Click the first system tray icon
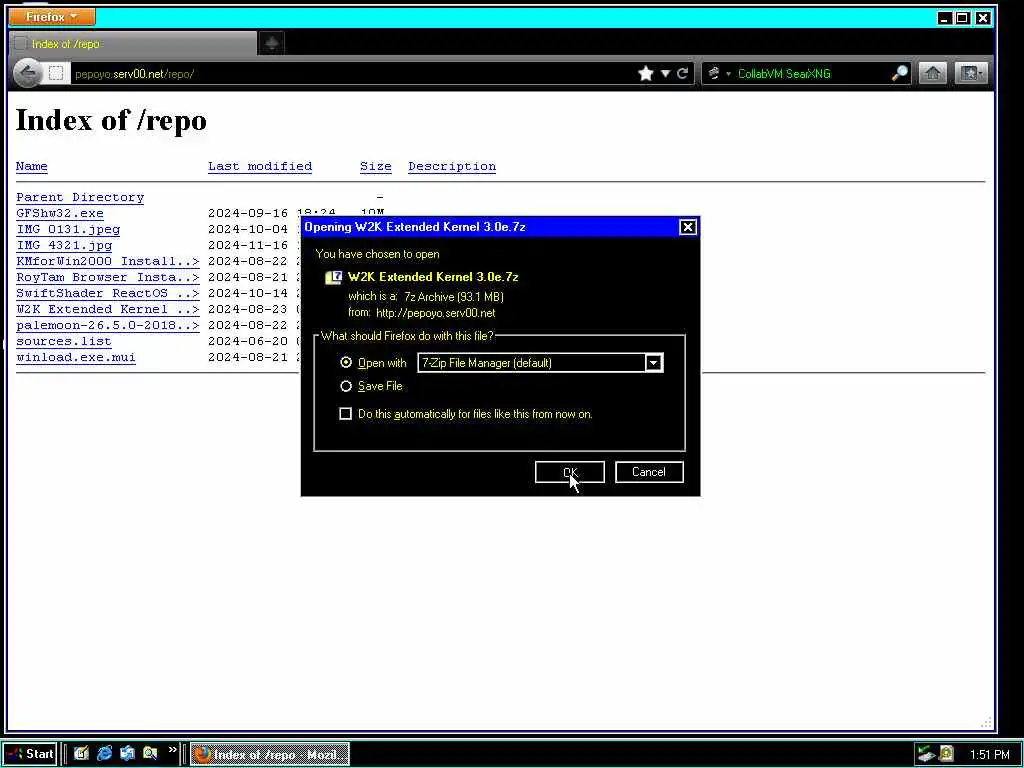Viewport: 1024px width, 768px height. pos(925,754)
